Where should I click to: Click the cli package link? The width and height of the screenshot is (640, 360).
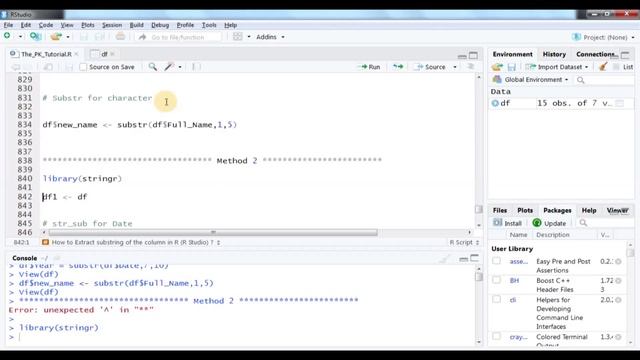coord(513,300)
